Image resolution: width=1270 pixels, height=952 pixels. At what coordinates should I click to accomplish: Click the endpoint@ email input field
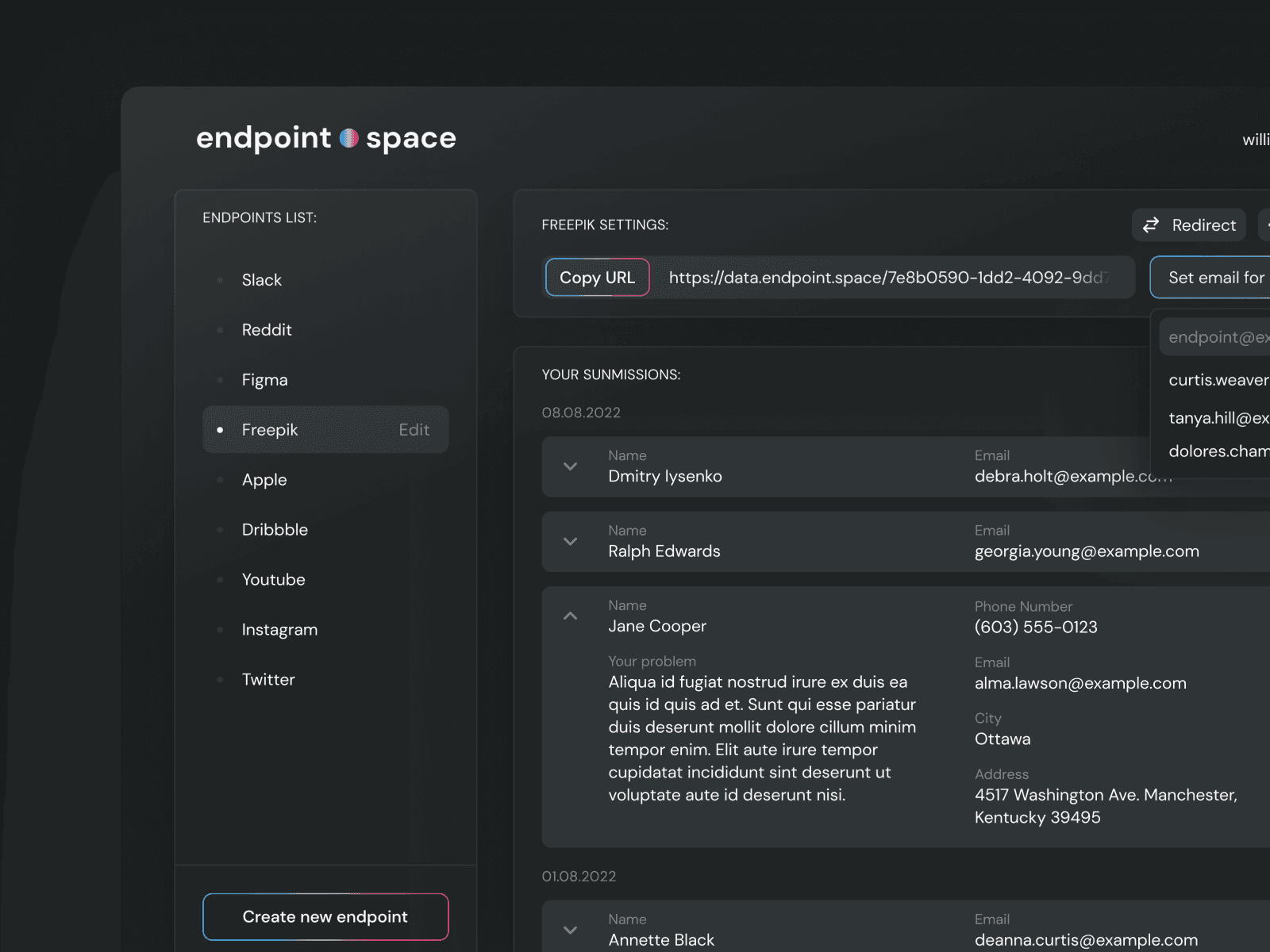(1214, 337)
